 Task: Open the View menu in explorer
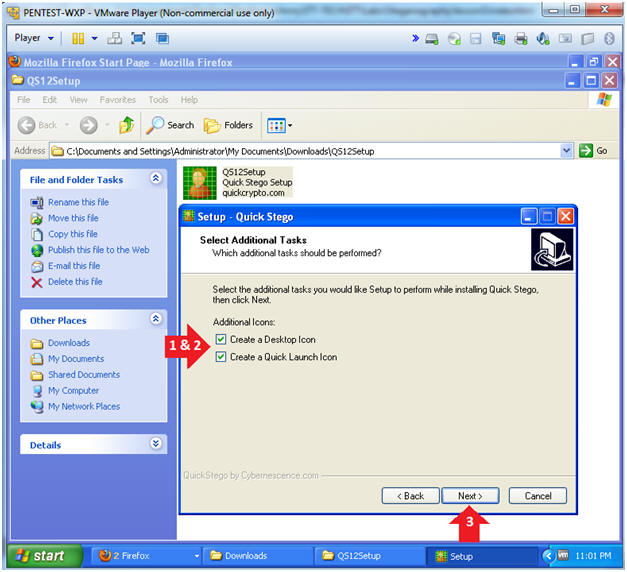coord(78,100)
